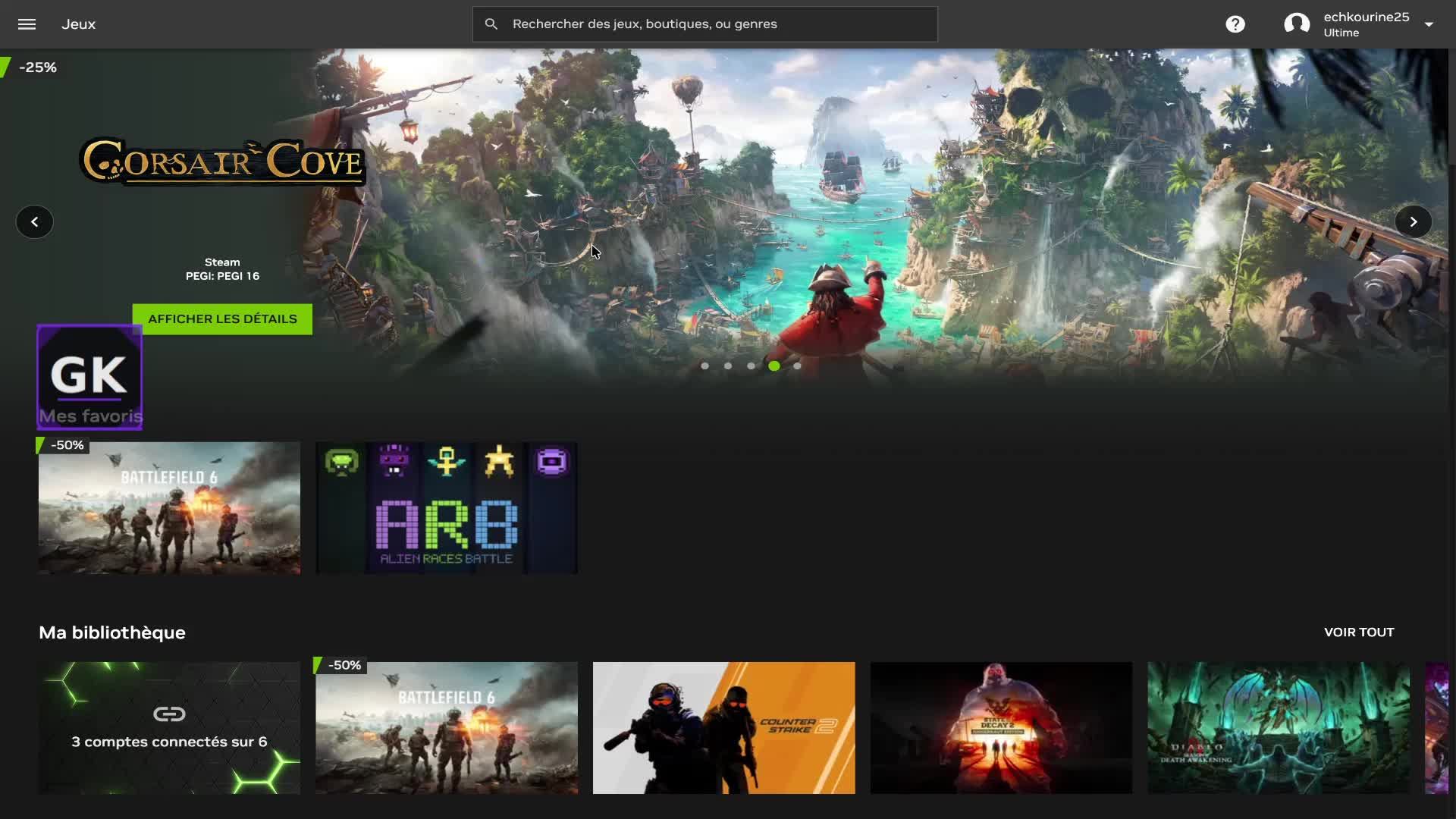1456x819 pixels.
Task: Expand the echkourine25 account dropdown arrow
Action: pos(1429,24)
